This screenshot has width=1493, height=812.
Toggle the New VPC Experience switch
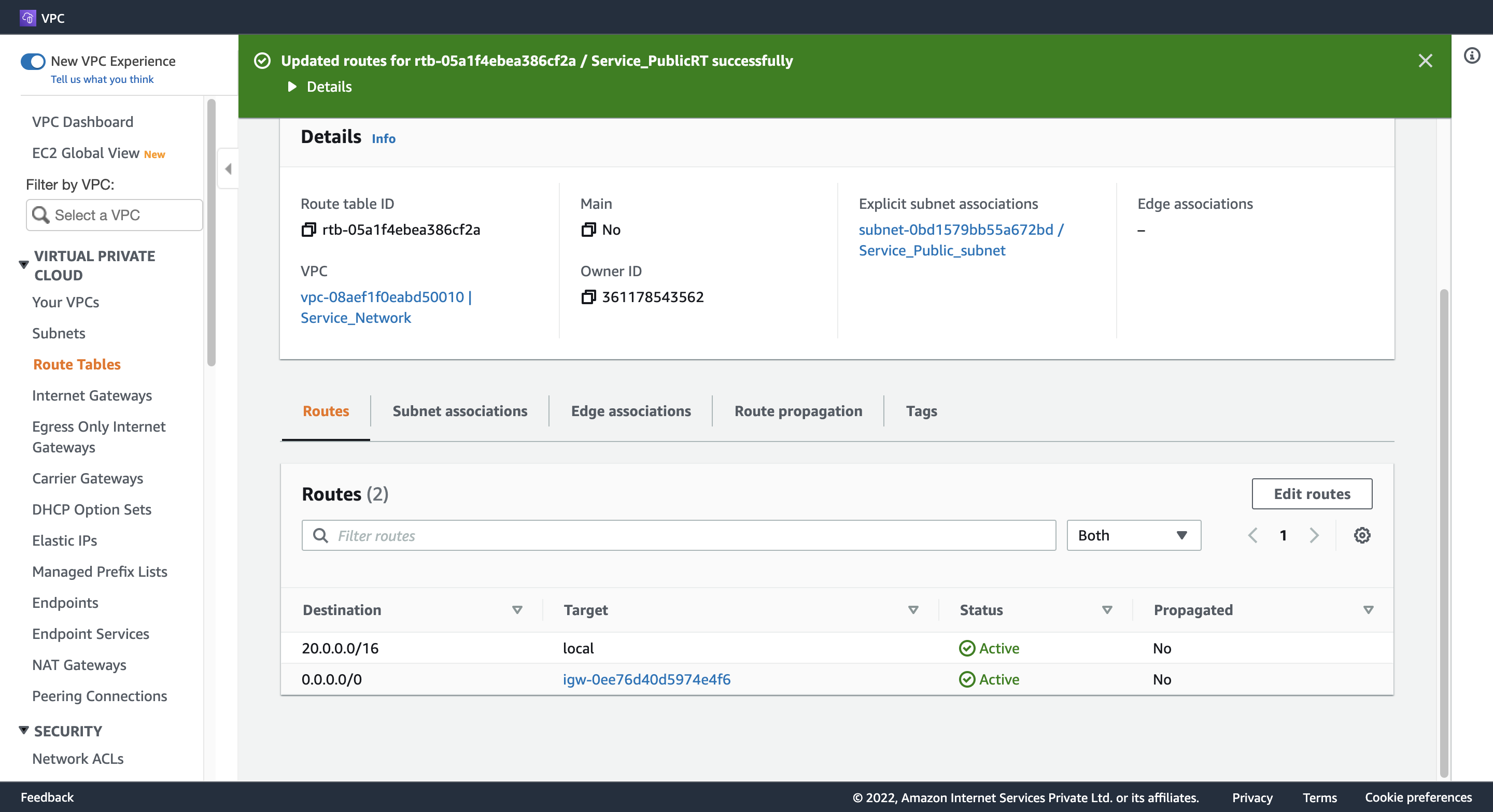pos(33,60)
